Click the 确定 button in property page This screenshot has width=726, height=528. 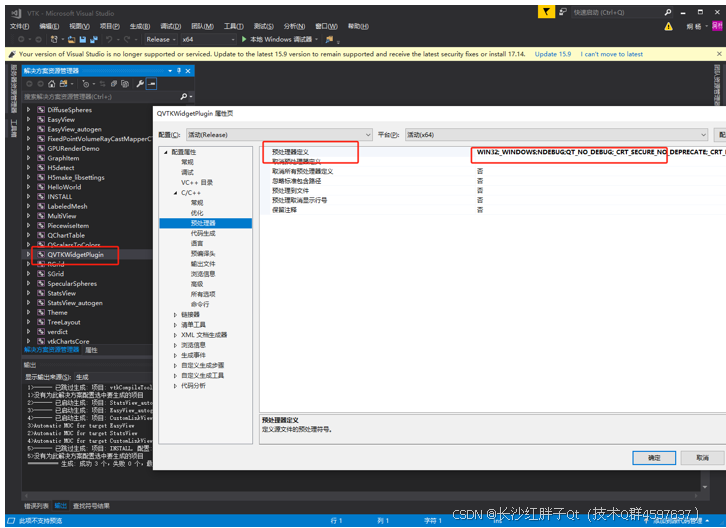tap(654, 458)
